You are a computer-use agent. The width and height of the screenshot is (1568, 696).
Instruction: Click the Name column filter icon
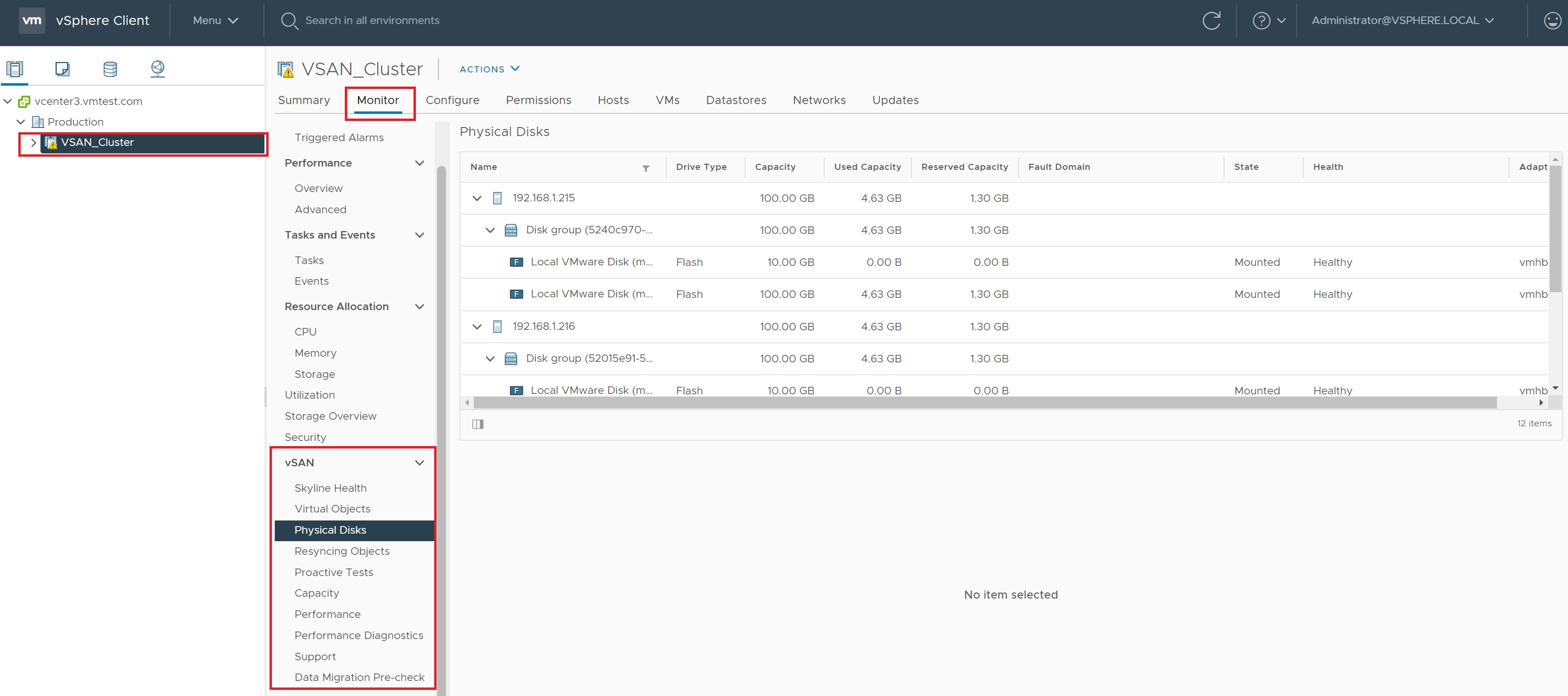tap(645, 168)
